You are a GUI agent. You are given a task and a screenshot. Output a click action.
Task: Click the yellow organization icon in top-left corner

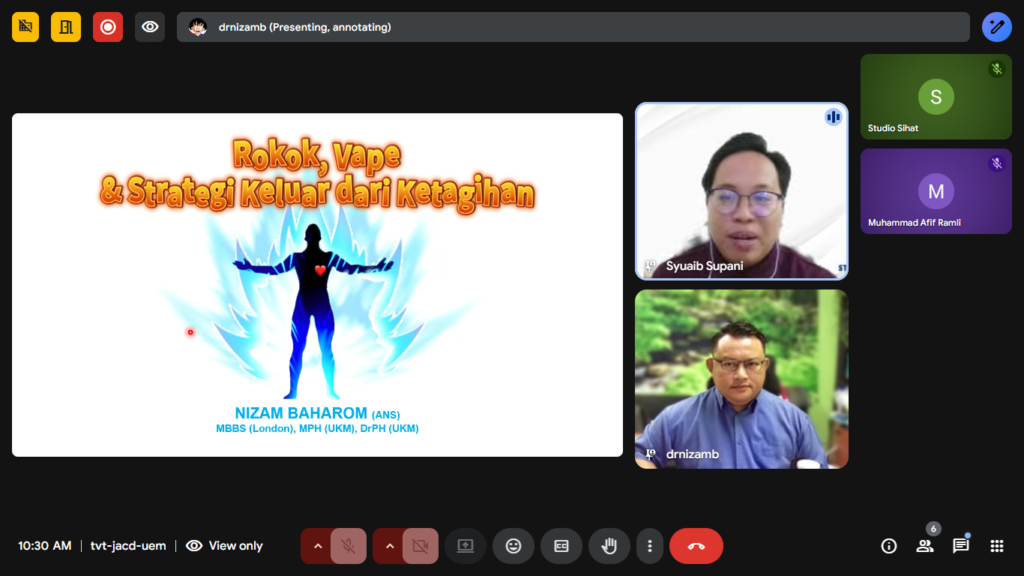(x=25, y=27)
